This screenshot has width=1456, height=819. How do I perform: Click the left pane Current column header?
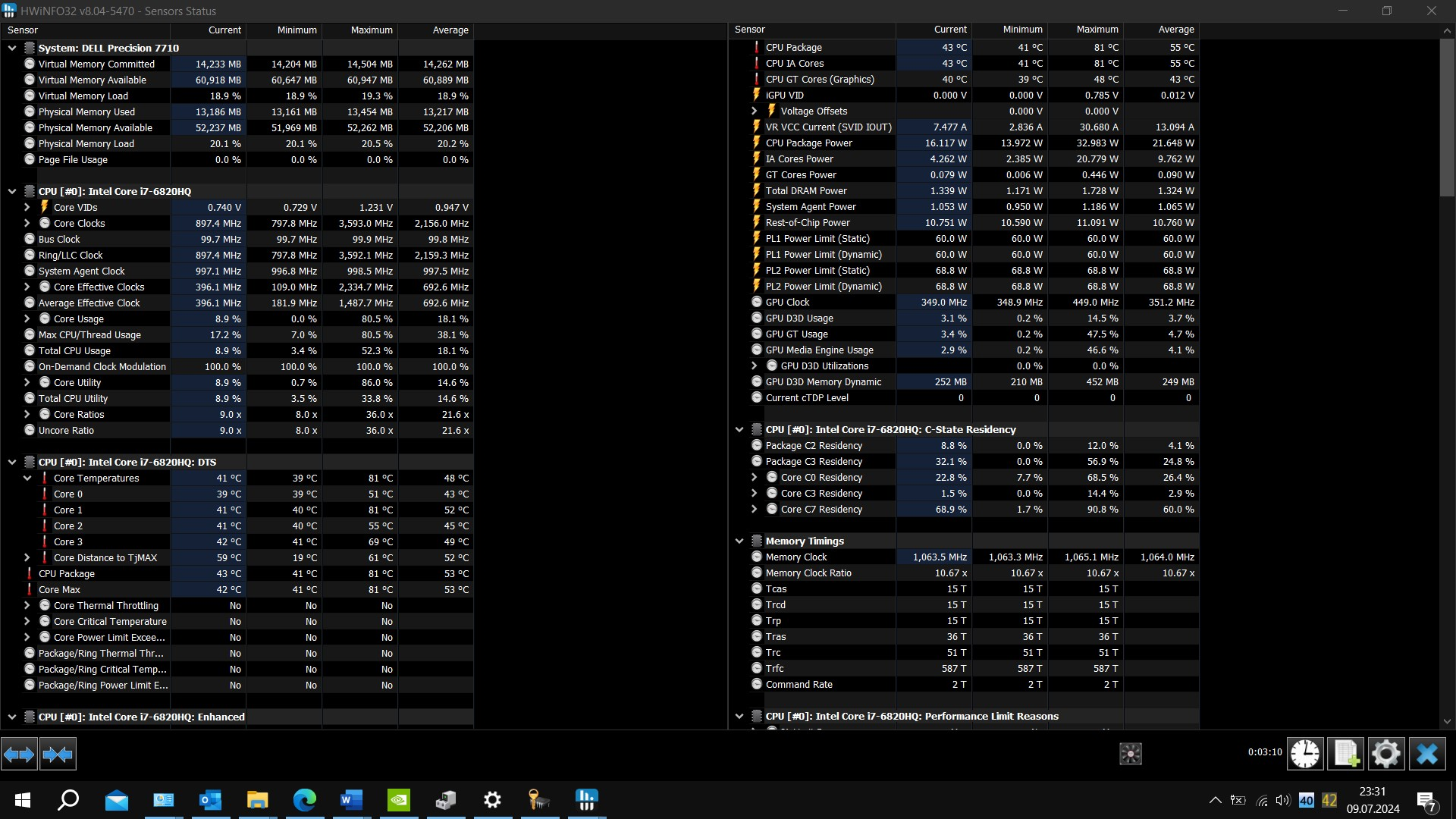pyautogui.click(x=209, y=30)
